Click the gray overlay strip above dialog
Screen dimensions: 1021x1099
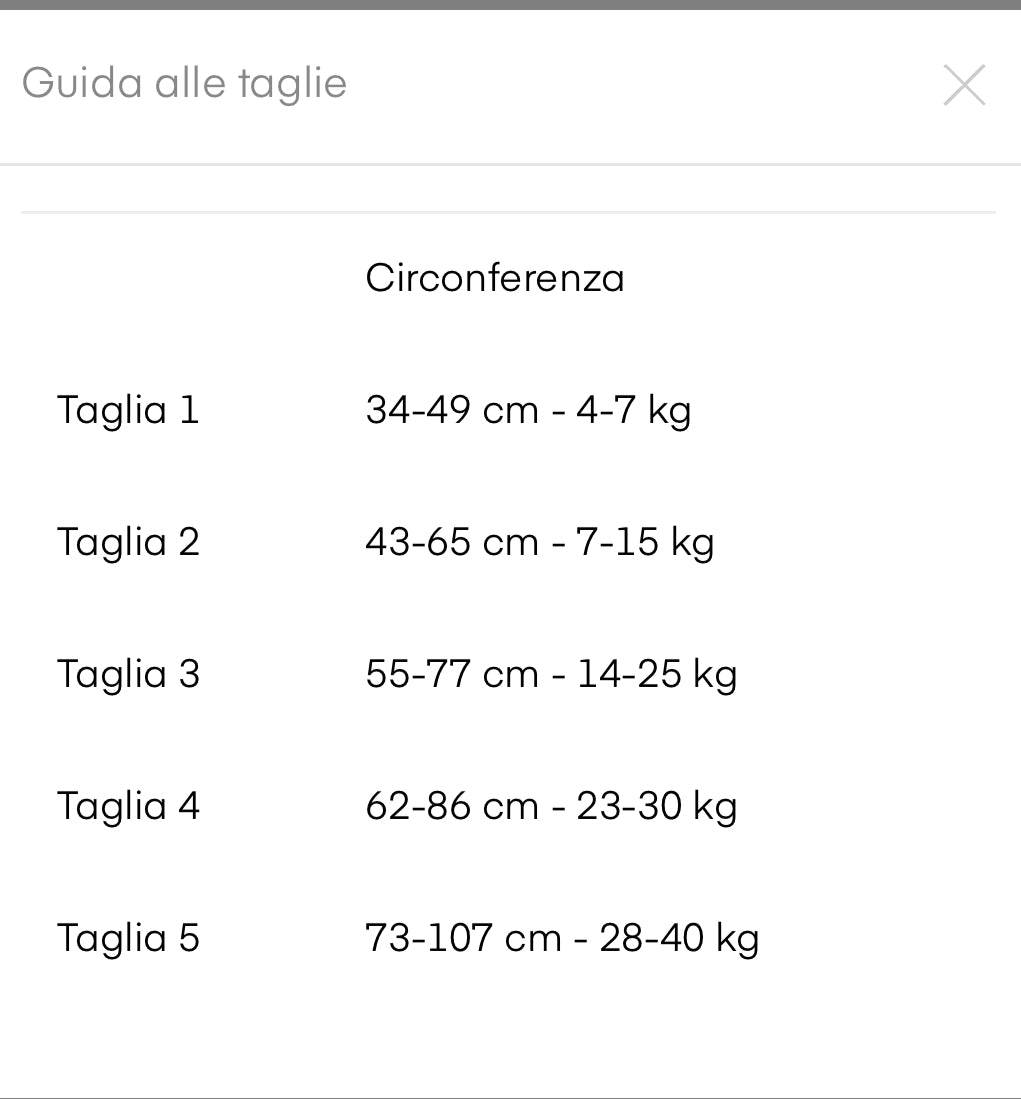click(x=510, y=4)
